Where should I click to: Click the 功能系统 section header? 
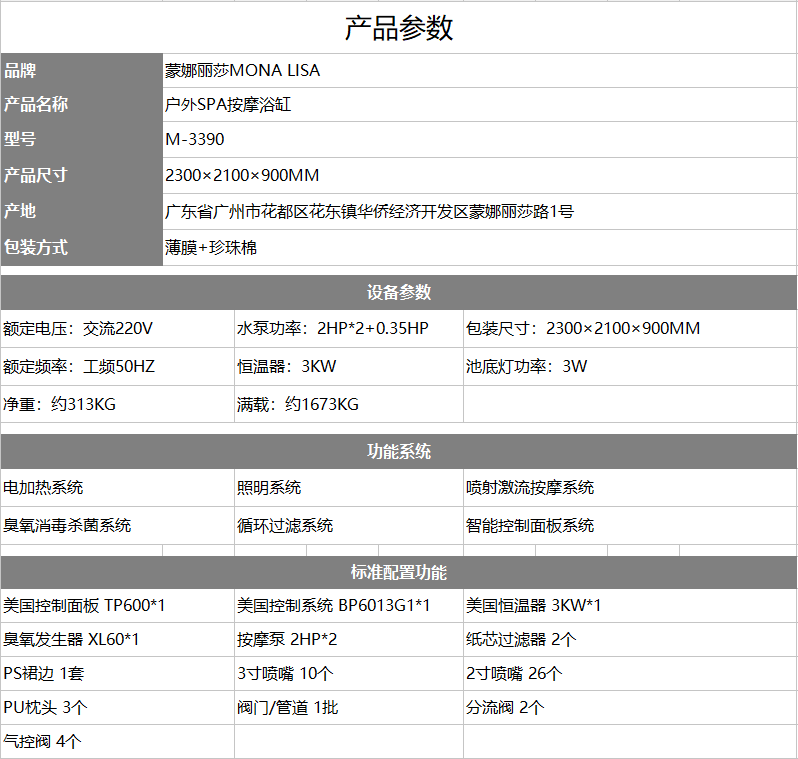coord(399,452)
